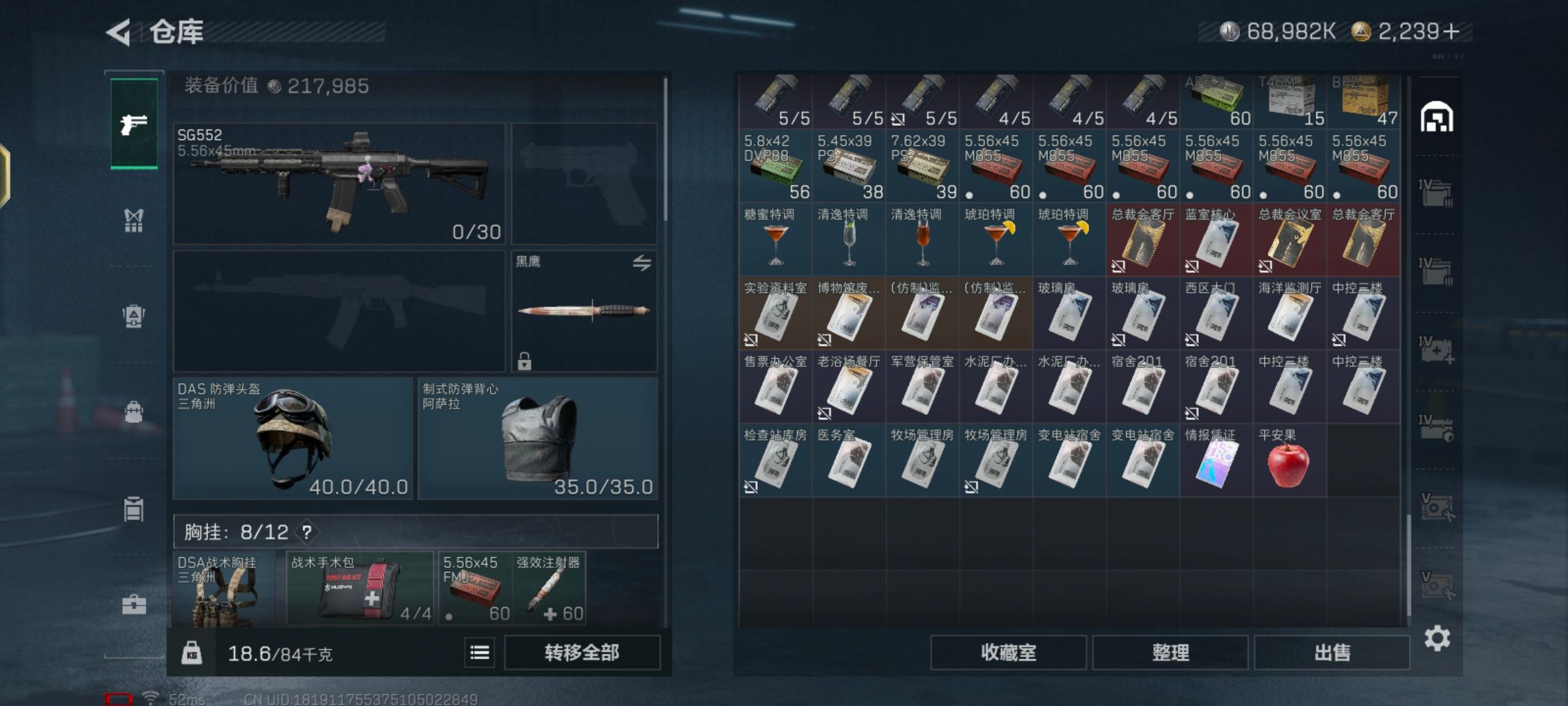Viewport: 1568px width, 706px height.
Task: Click the warehouse inventory scrollbar
Action: pyautogui.click(x=1409, y=565)
